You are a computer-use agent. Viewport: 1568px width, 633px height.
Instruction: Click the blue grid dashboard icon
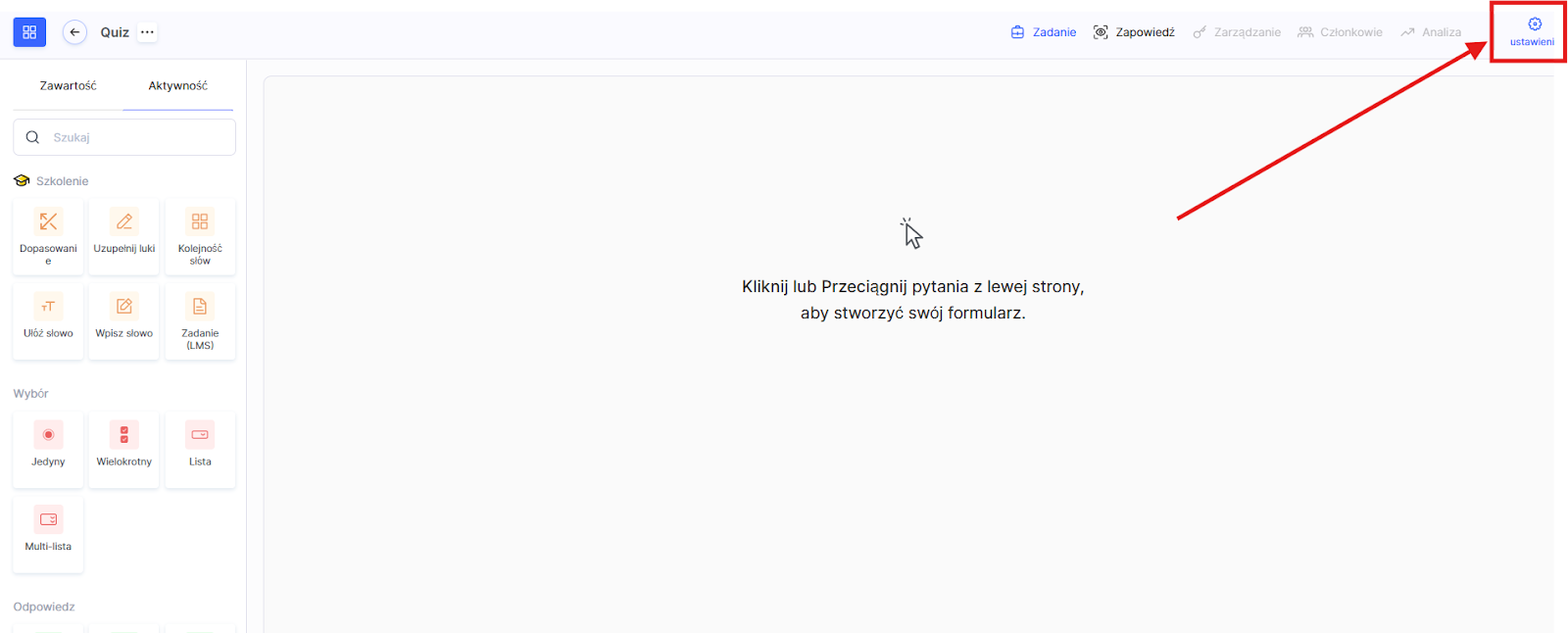(x=29, y=32)
